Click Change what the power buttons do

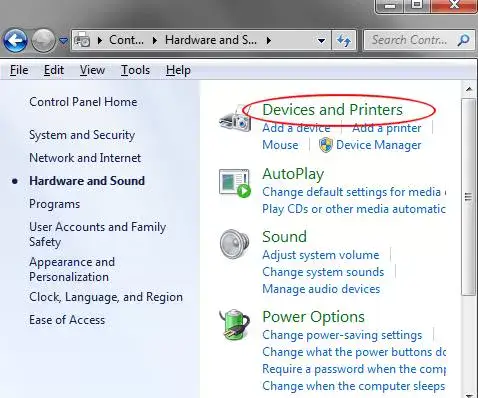click(354, 352)
